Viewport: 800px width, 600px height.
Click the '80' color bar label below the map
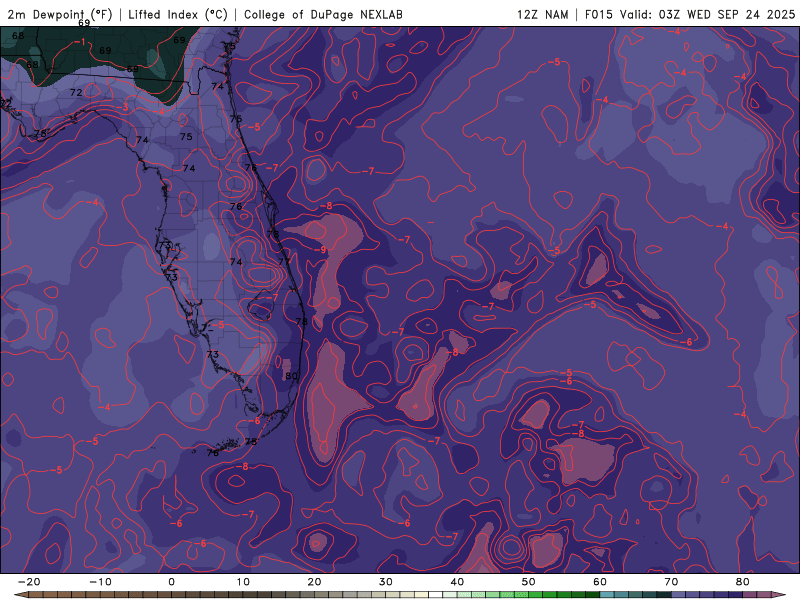743,582
